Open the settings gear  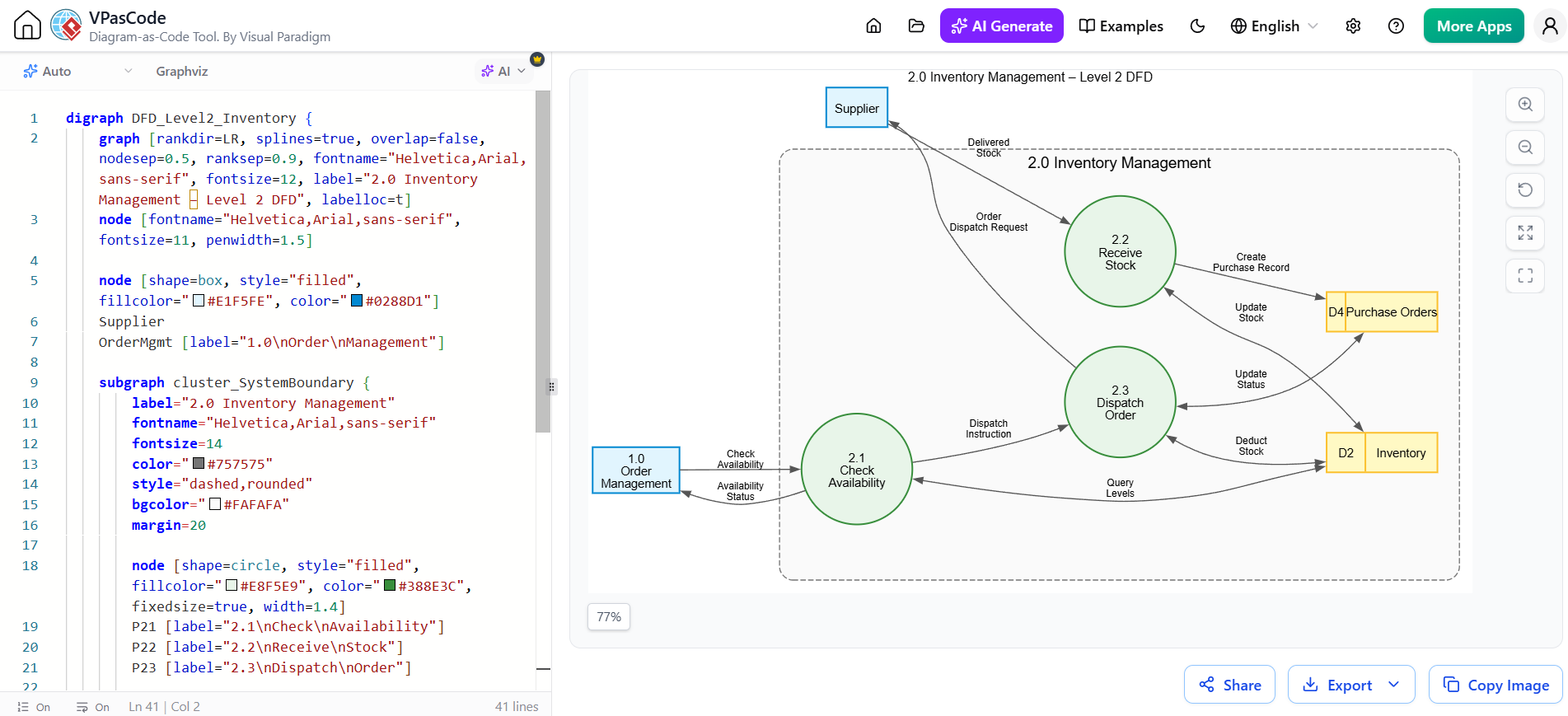point(1353,26)
